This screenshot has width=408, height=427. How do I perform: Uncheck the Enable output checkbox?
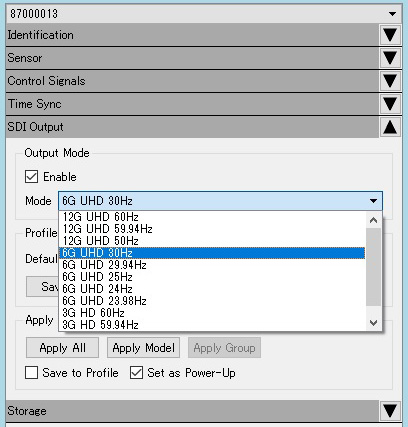tap(31, 177)
